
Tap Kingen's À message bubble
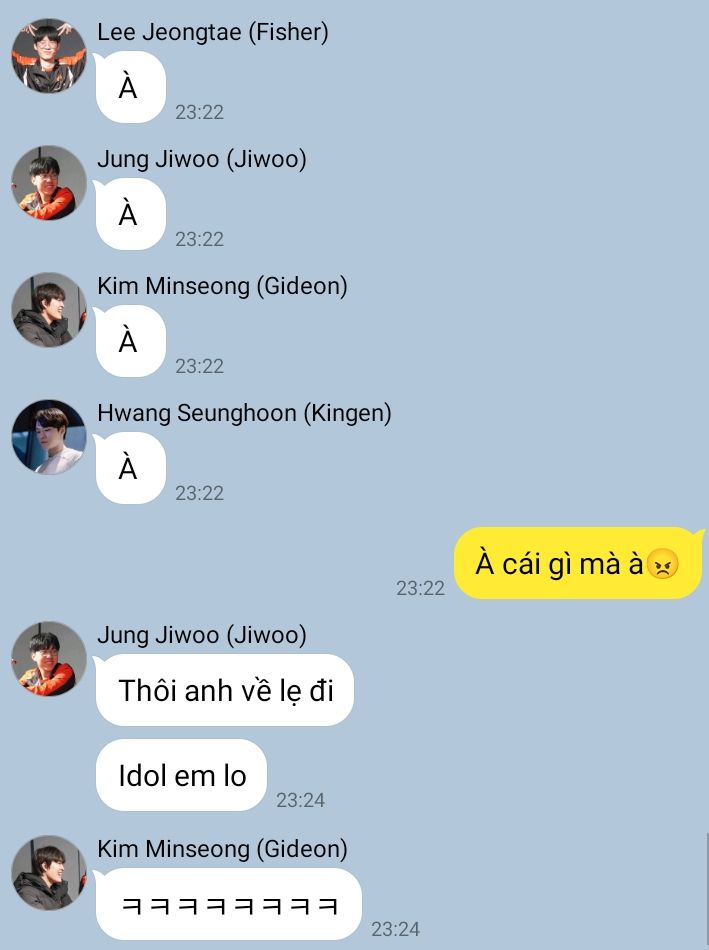click(130, 468)
